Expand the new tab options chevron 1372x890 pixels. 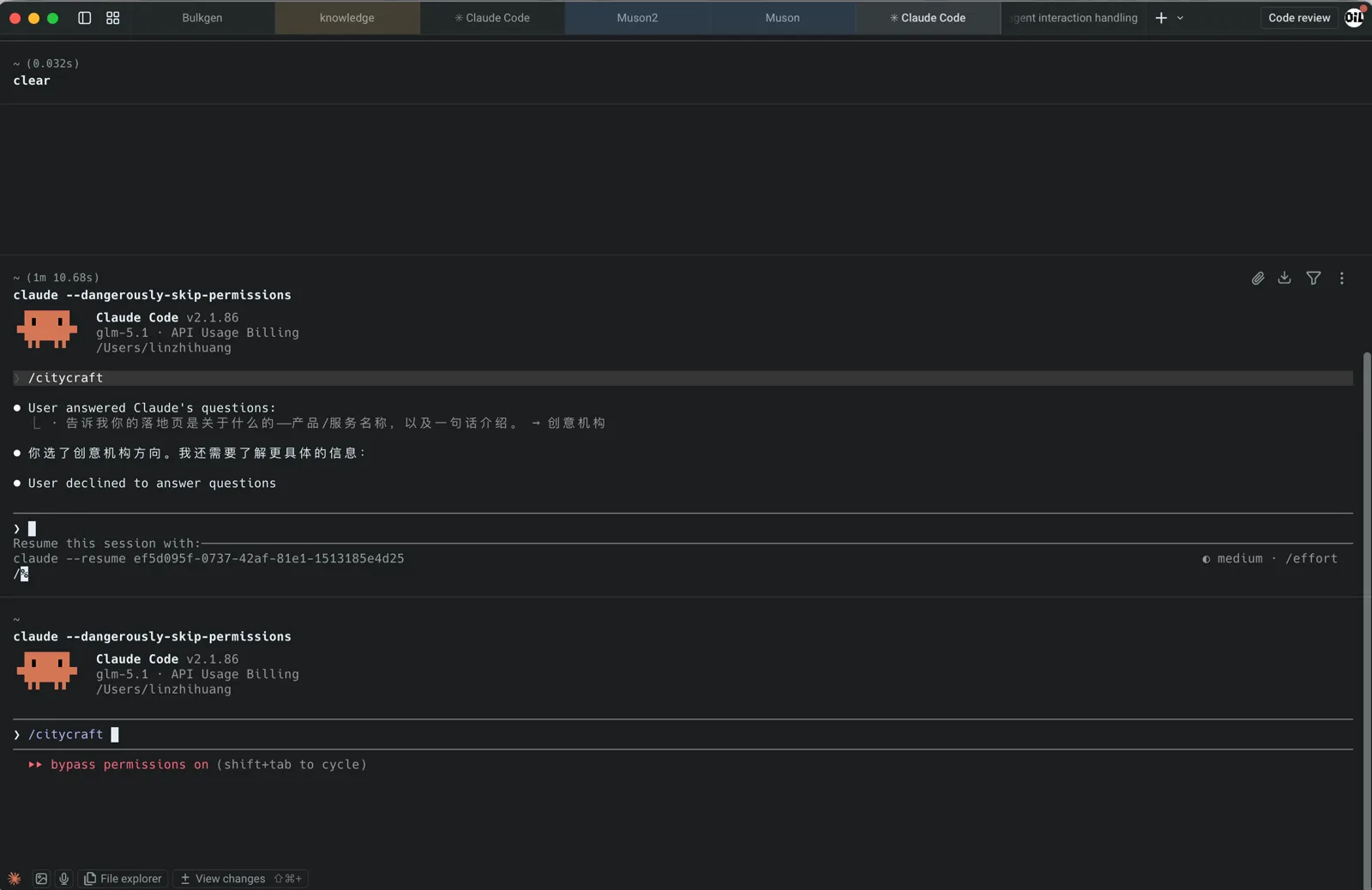click(1180, 17)
